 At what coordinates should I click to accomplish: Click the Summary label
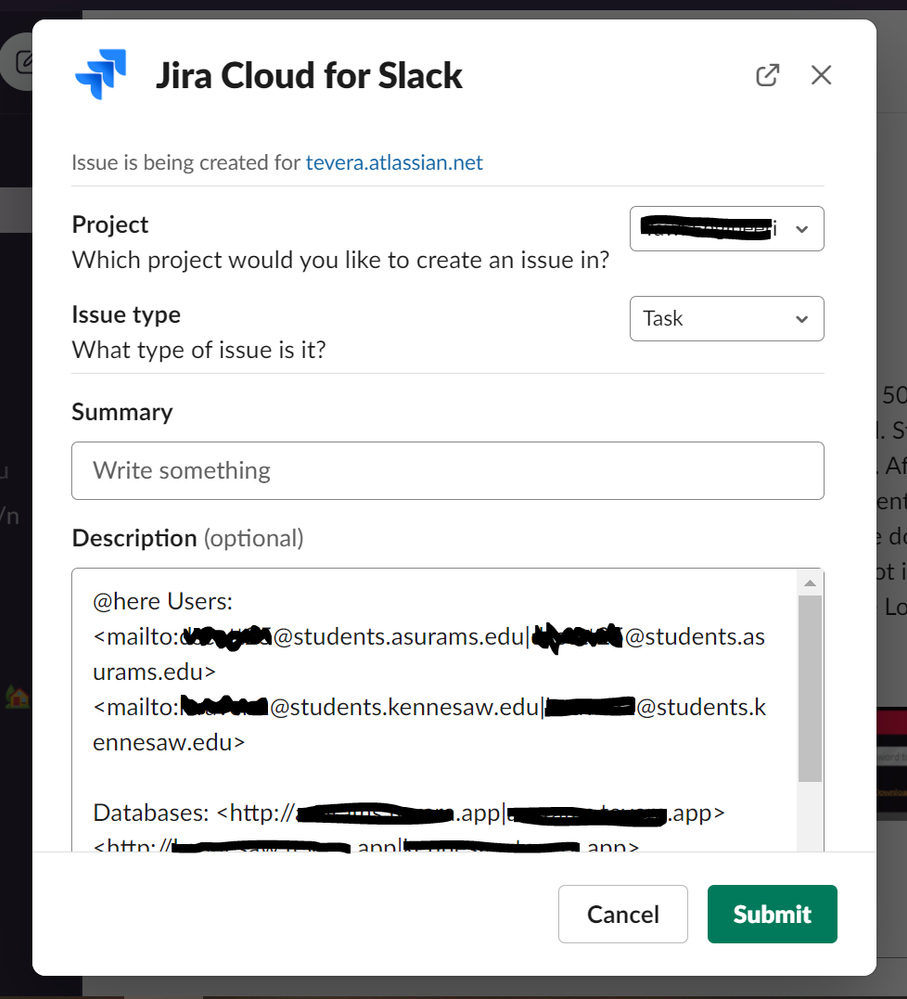122,412
